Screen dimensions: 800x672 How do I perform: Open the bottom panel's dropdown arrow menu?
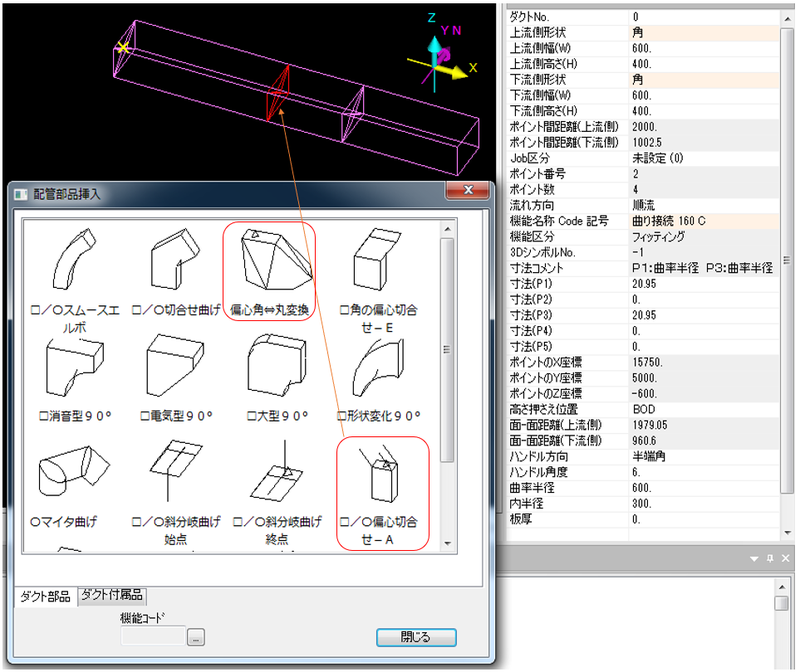coord(756,559)
